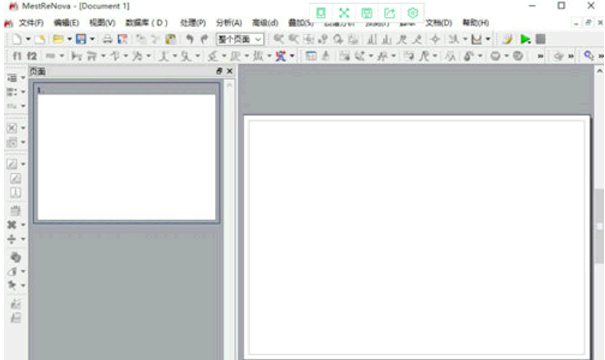
Task: Click the New document icon
Action: pos(17,39)
